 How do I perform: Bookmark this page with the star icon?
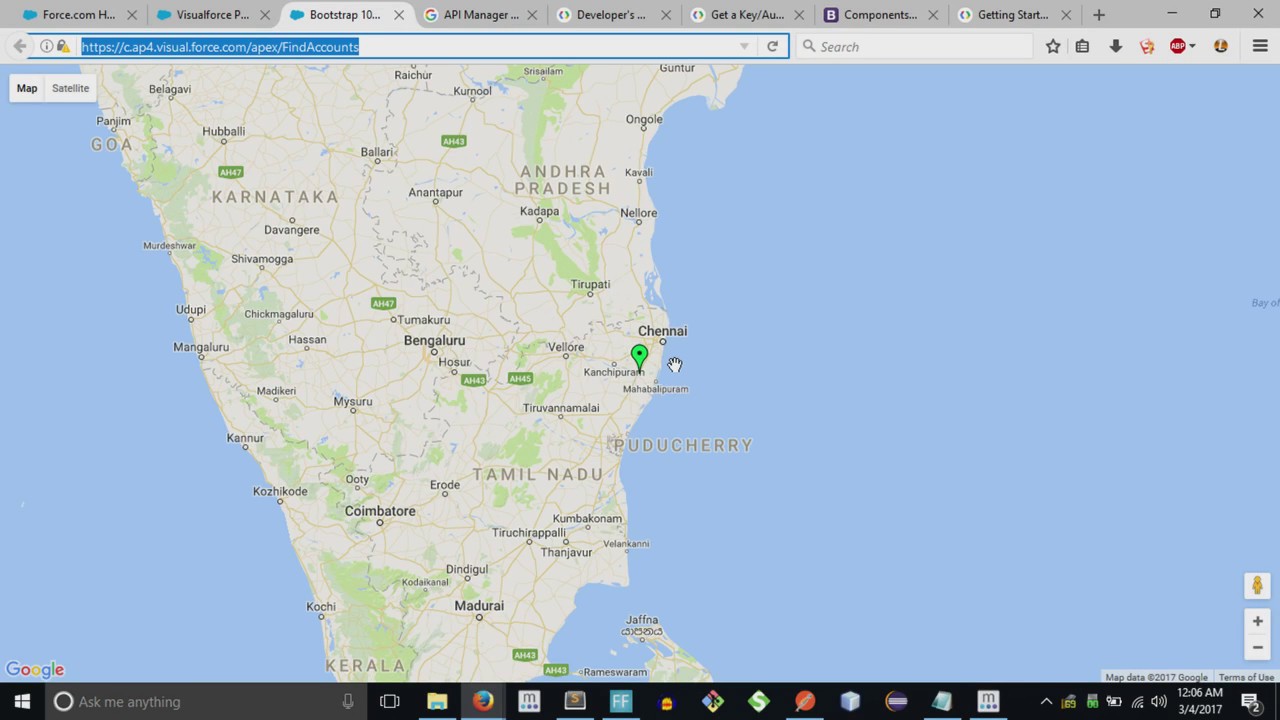coord(1053,46)
